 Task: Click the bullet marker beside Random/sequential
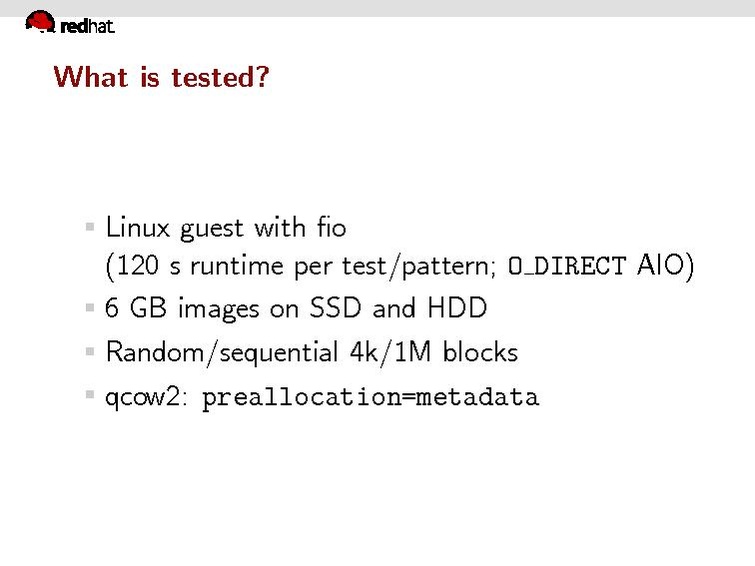91,352
